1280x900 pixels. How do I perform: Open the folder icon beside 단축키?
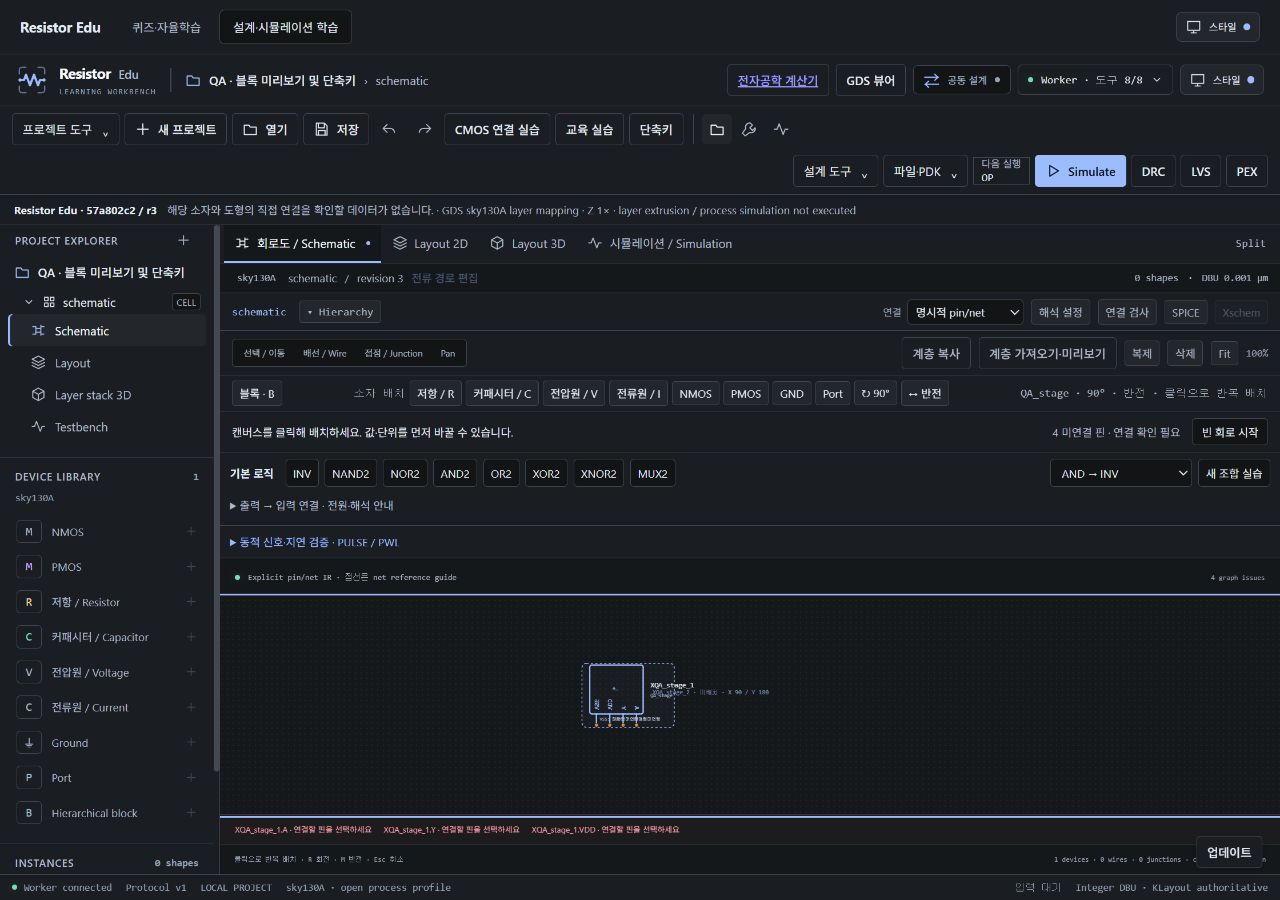click(716, 129)
